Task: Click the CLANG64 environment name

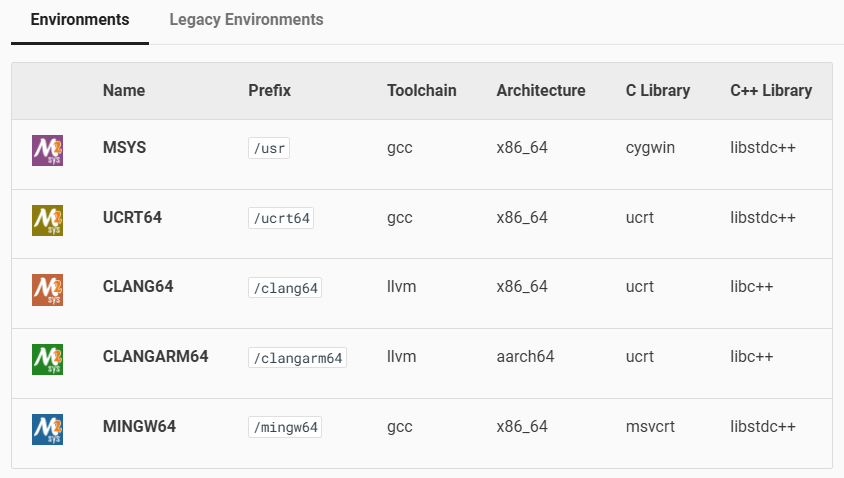Action: 138,287
